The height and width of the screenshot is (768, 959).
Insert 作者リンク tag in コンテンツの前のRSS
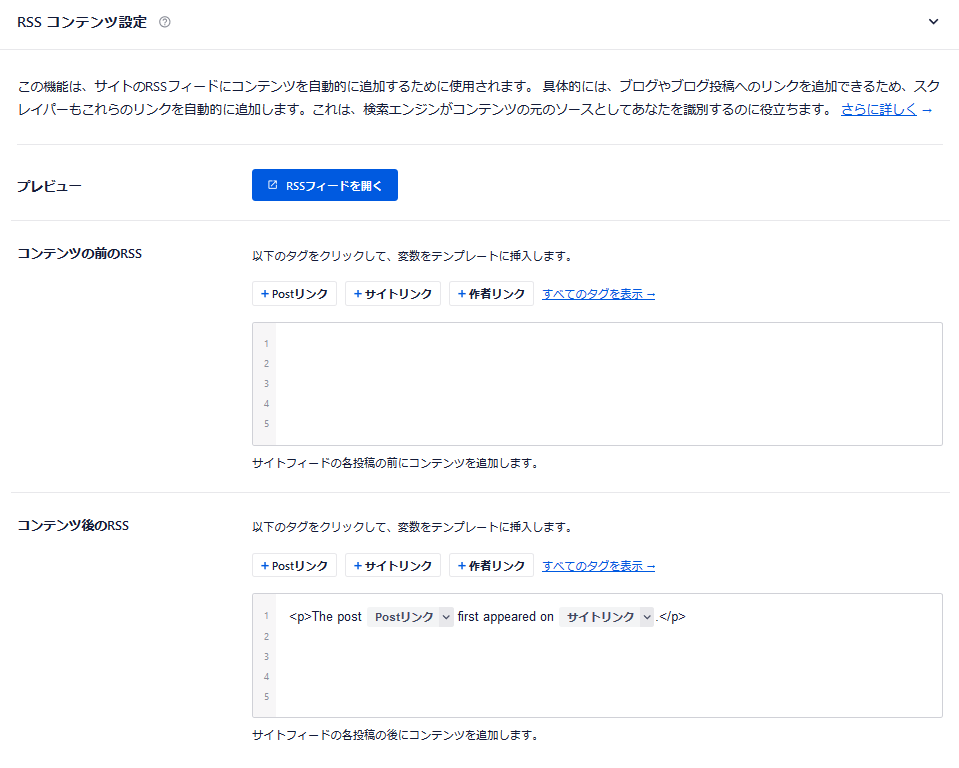click(491, 294)
